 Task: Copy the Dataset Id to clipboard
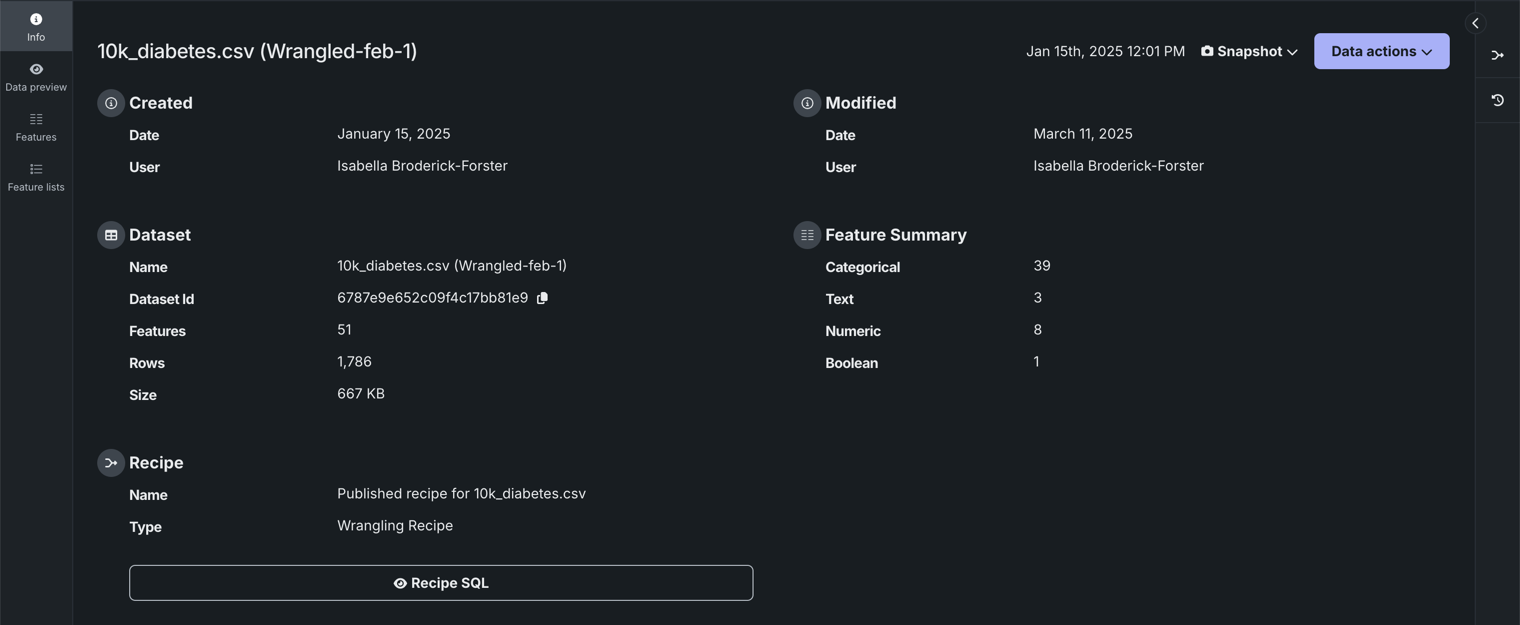tap(543, 298)
